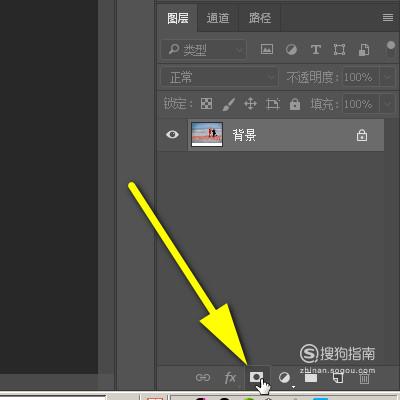Screen dimensions: 400x400
Task: Hide the 背景 layer with eye icon
Action: click(172, 134)
